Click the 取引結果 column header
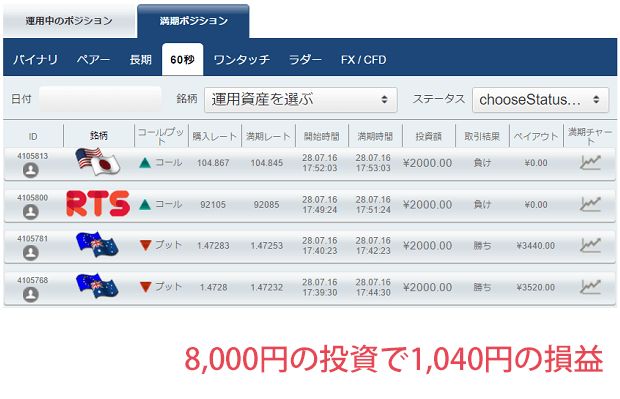620x399 pixels. (482, 136)
